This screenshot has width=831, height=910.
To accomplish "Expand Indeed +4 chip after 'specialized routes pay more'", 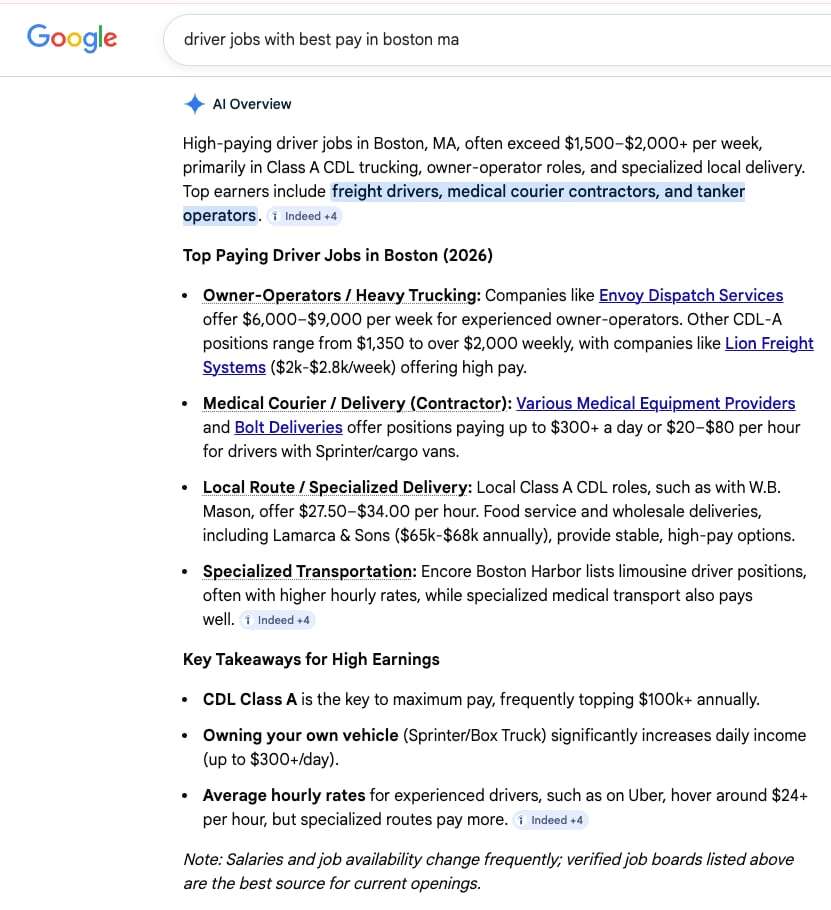I will coord(550,820).
